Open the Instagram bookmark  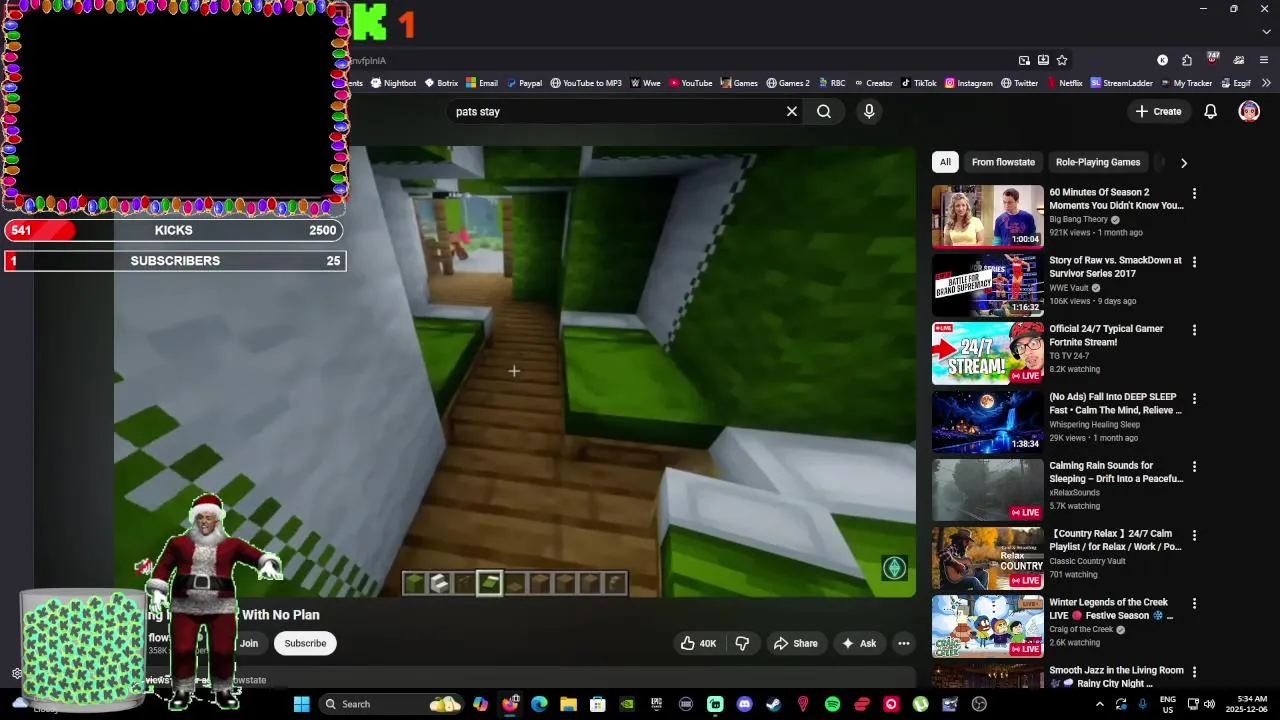(x=969, y=83)
